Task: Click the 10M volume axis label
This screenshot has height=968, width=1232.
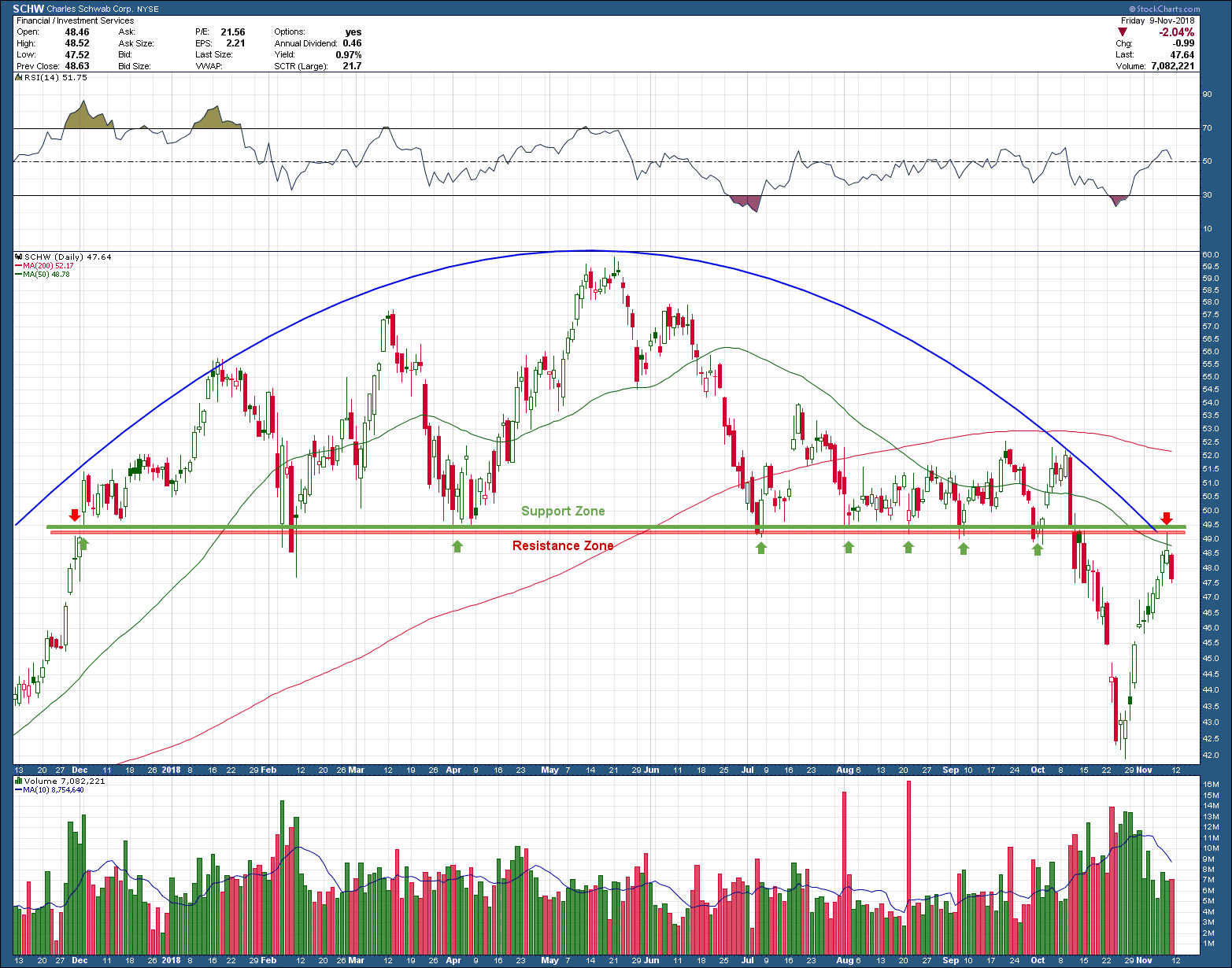Action: [1210, 848]
